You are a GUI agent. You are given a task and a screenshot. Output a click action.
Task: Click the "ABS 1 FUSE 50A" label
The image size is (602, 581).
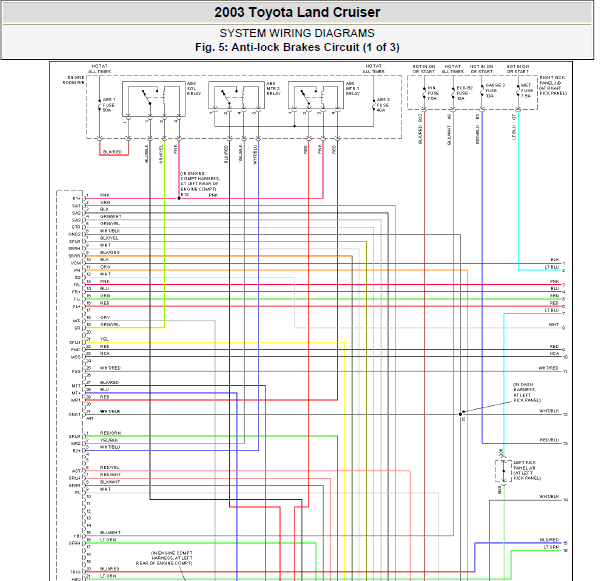(x=109, y=105)
